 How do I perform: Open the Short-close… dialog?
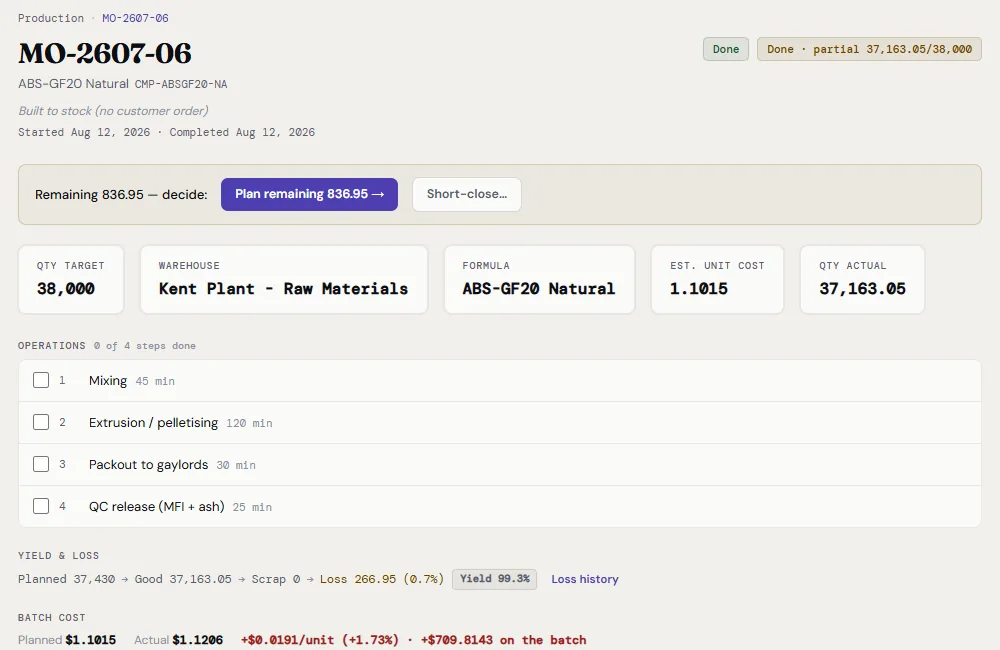[467, 194]
